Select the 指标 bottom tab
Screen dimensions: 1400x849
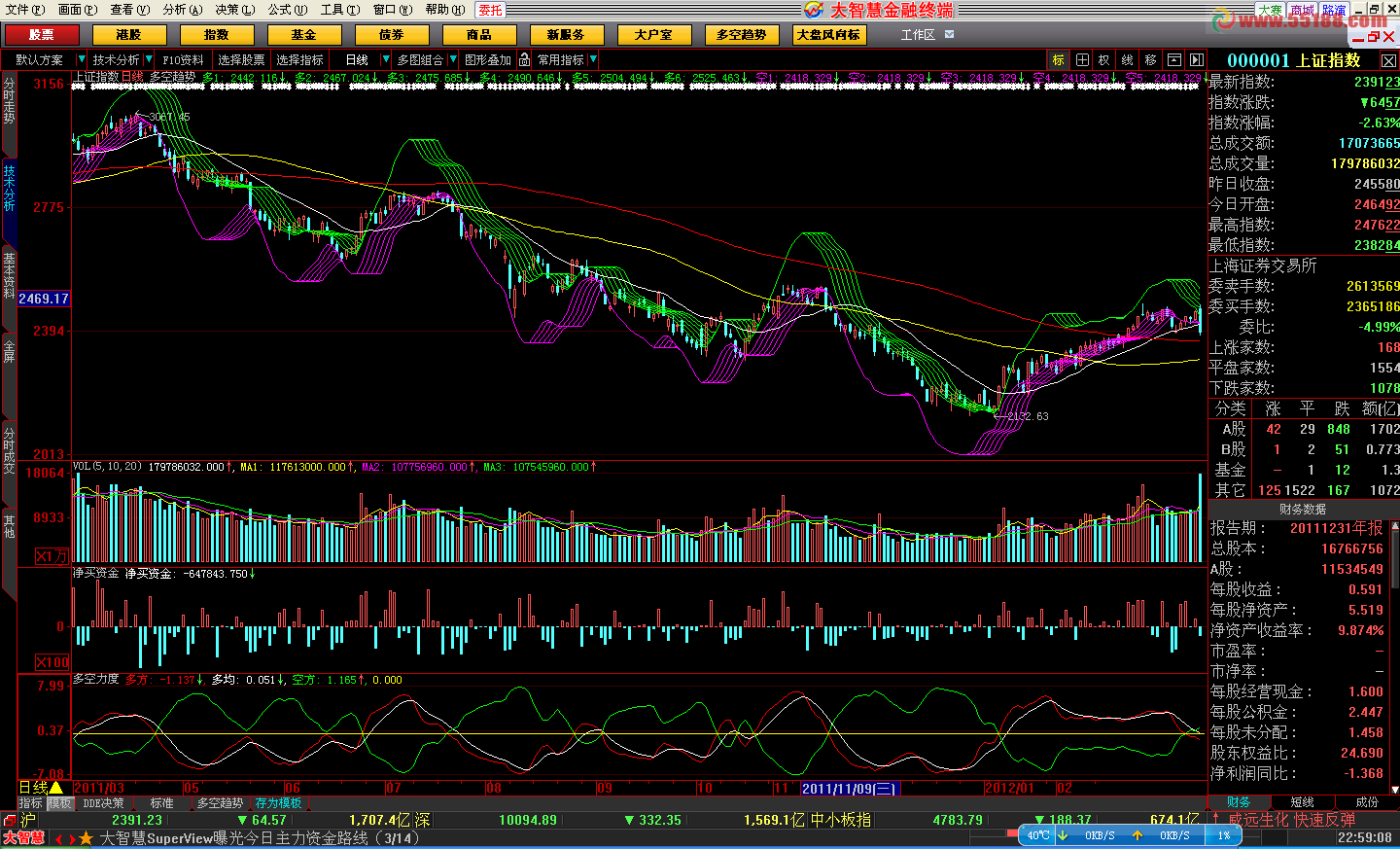pos(31,803)
